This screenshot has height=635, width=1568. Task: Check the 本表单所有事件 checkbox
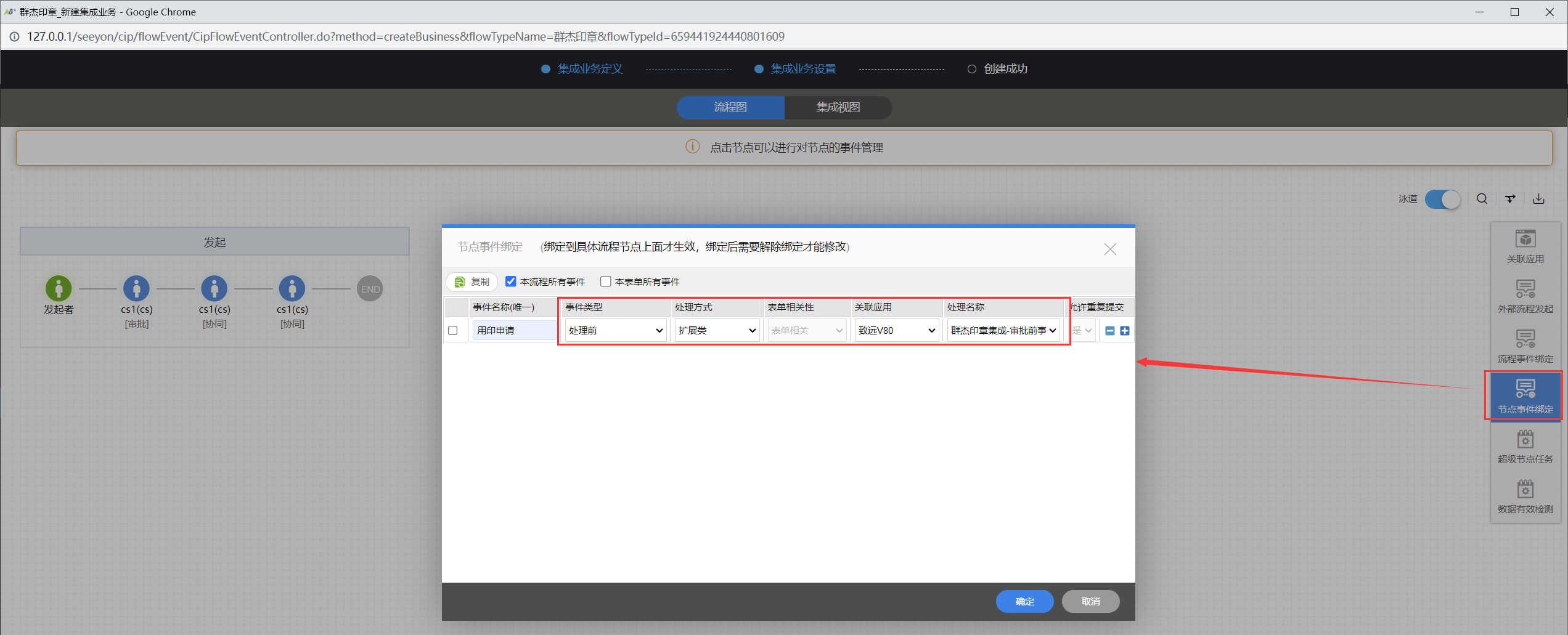click(x=605, y=281)
